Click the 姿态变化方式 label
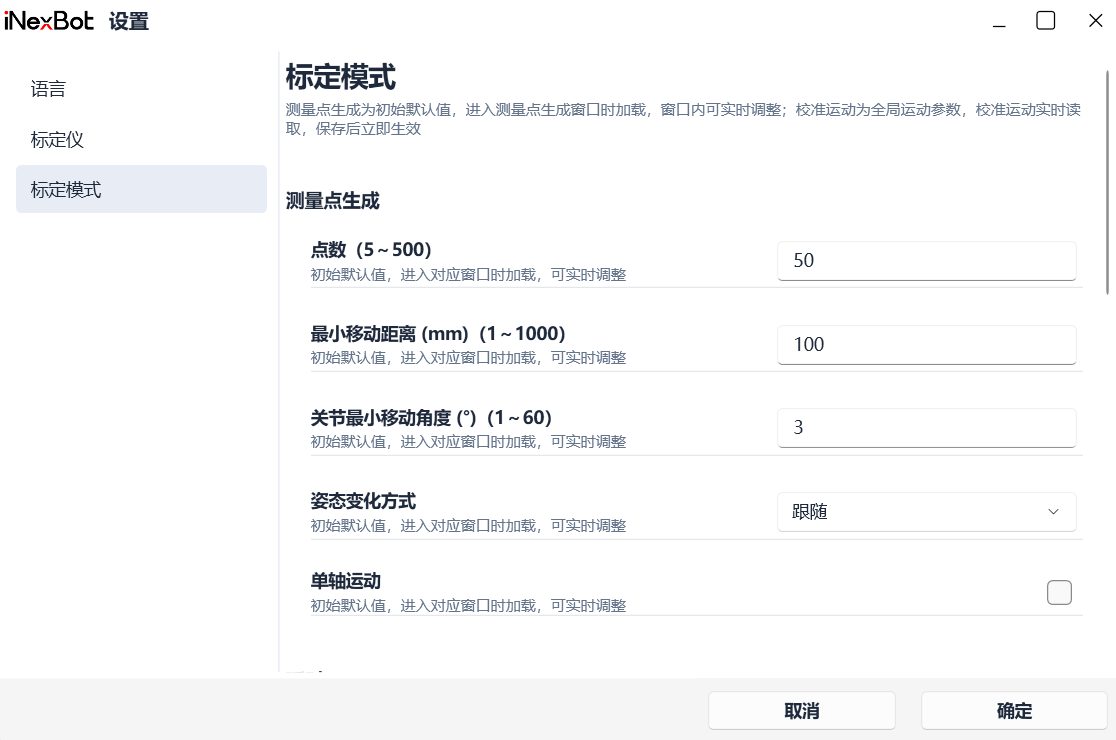The image size is (1116, 740). click(x=363, y=501)
